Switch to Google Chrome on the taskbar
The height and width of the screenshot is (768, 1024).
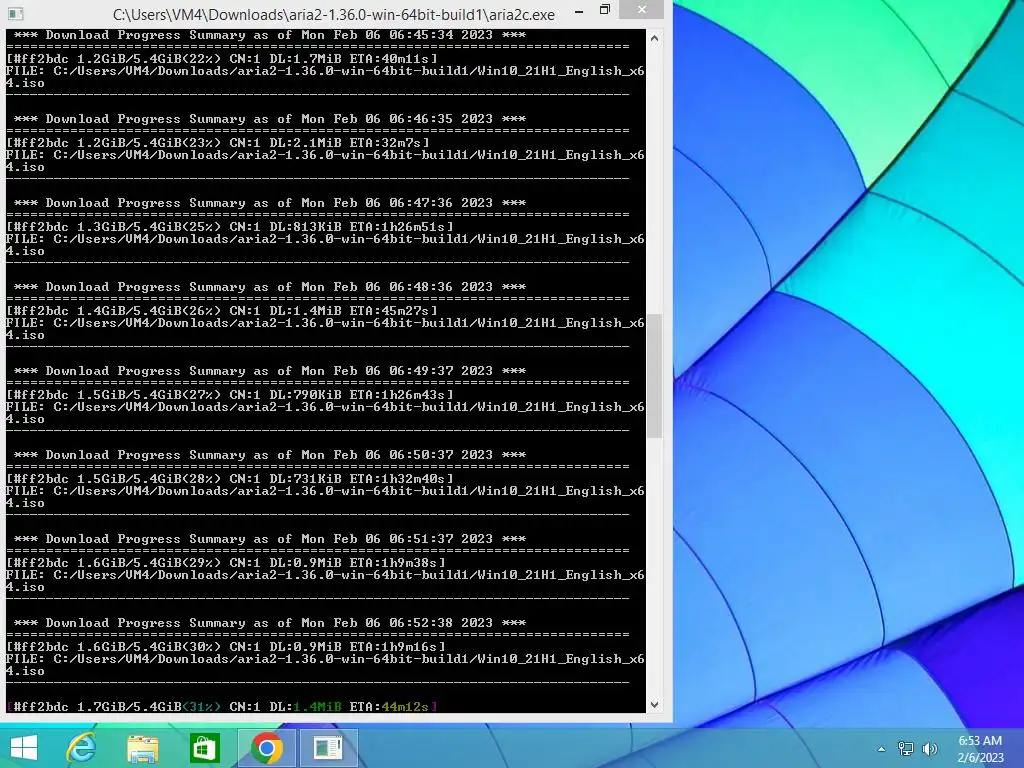tap(266, 748)
